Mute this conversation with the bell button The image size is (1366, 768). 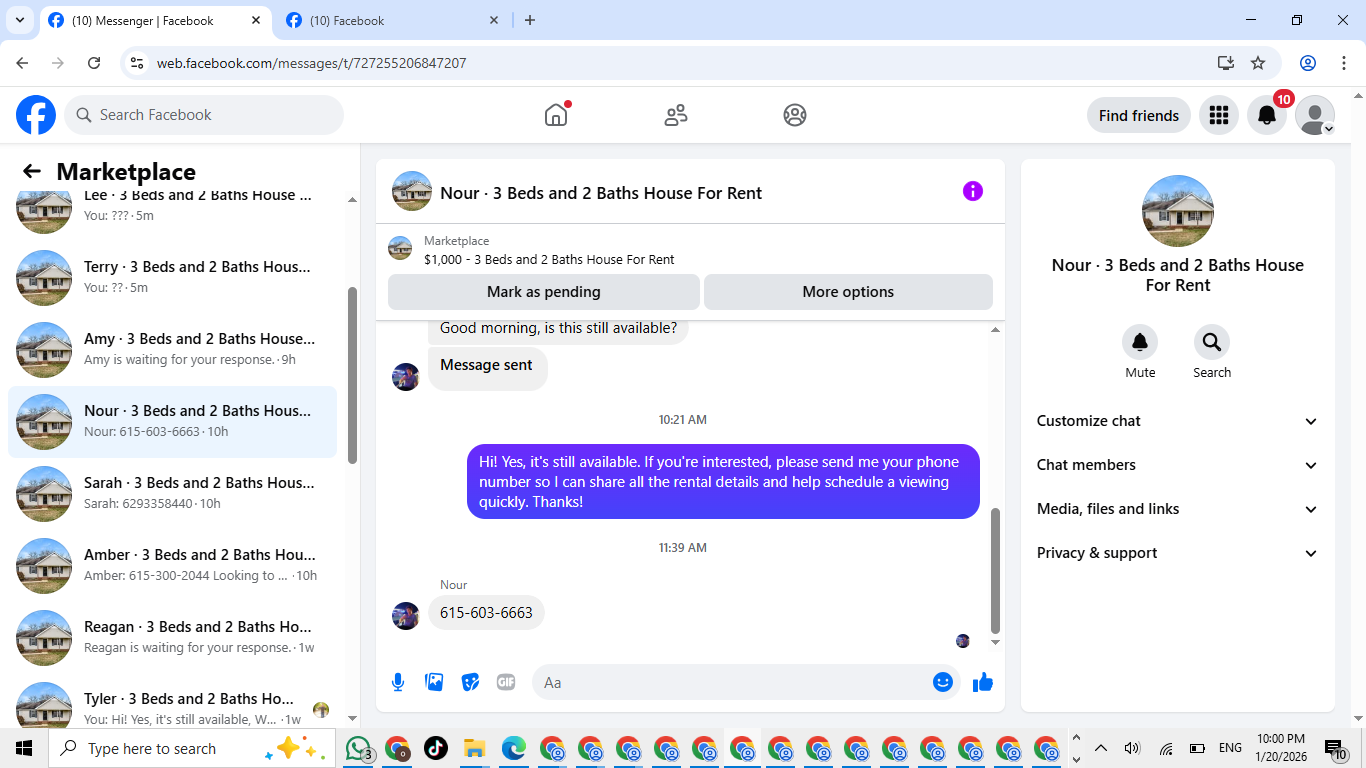tap(1140, 343)
